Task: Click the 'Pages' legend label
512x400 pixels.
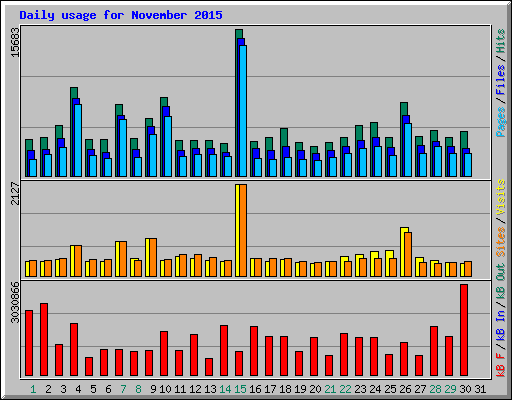Action: [x=500, y=122]
